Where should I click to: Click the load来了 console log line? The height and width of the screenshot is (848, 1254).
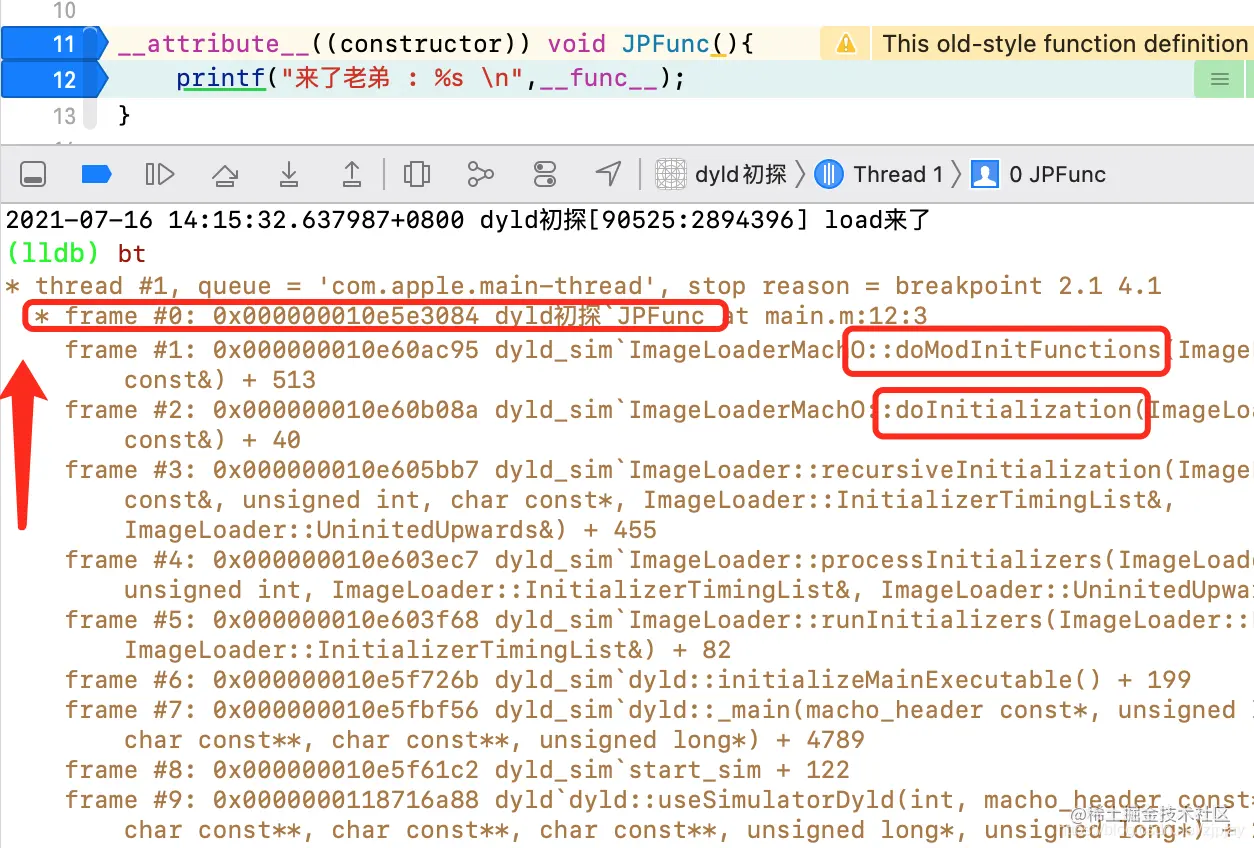pos(468,220)
